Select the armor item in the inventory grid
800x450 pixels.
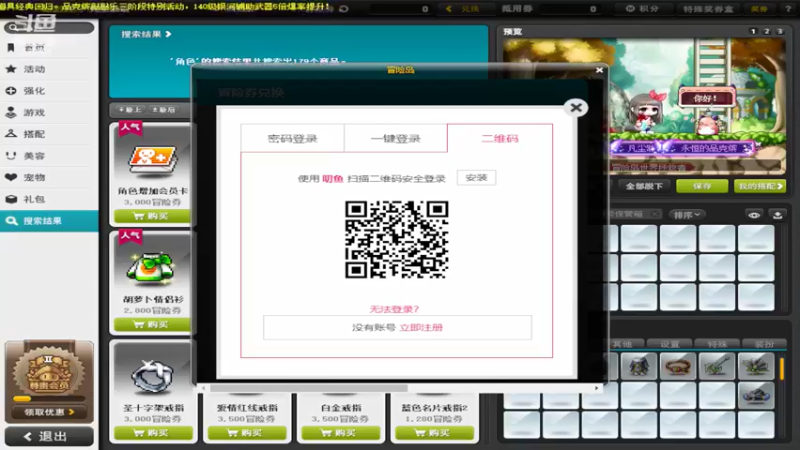coord(639,366)
